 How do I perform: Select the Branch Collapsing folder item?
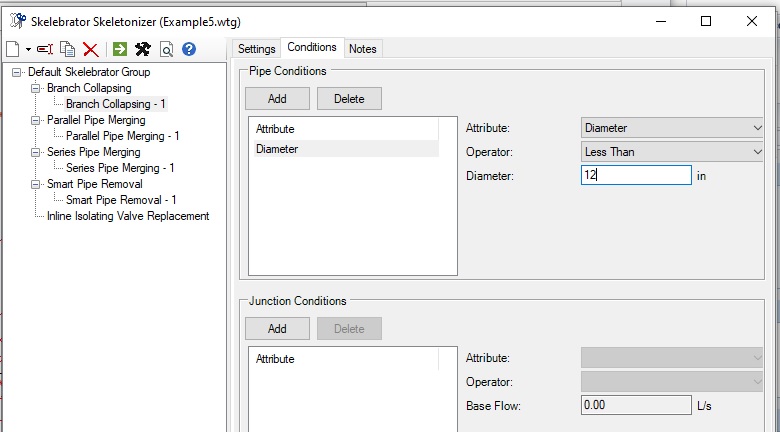click(x=90, y=88)
